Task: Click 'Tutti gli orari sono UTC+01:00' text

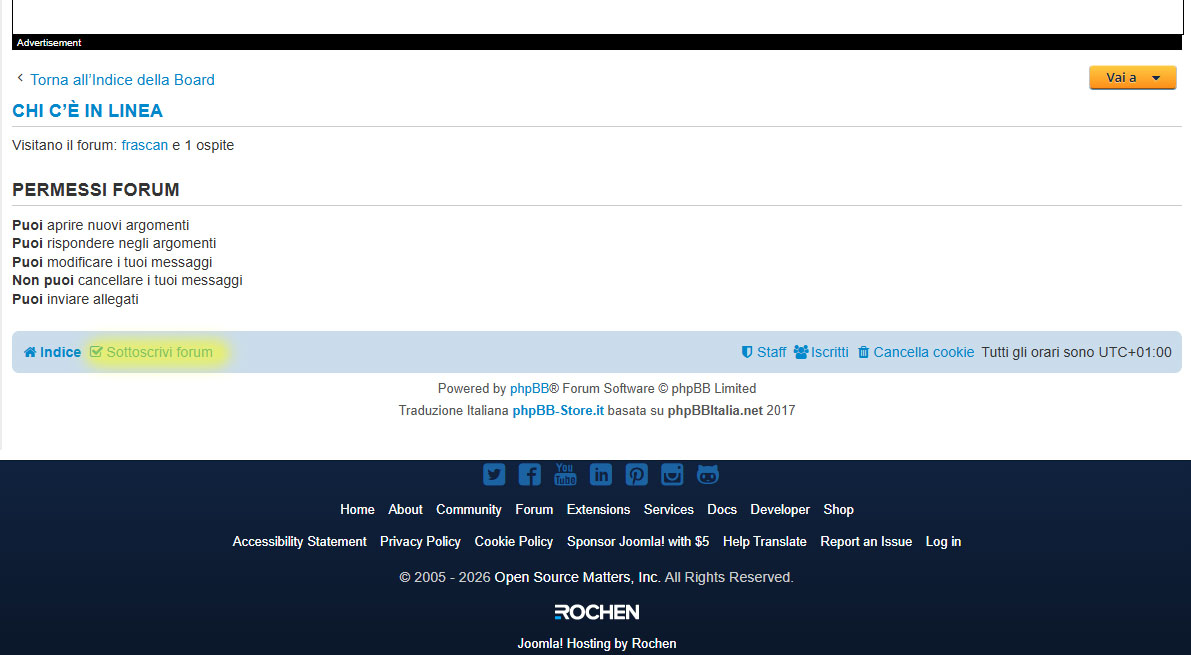Action: pyautogui.click(x=1076, y=352)
